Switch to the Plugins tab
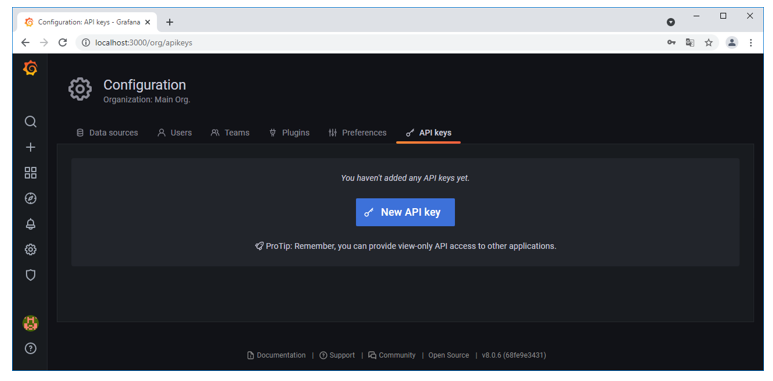The width and height of the screenshot is (773, 381). [x=289, y=133]
